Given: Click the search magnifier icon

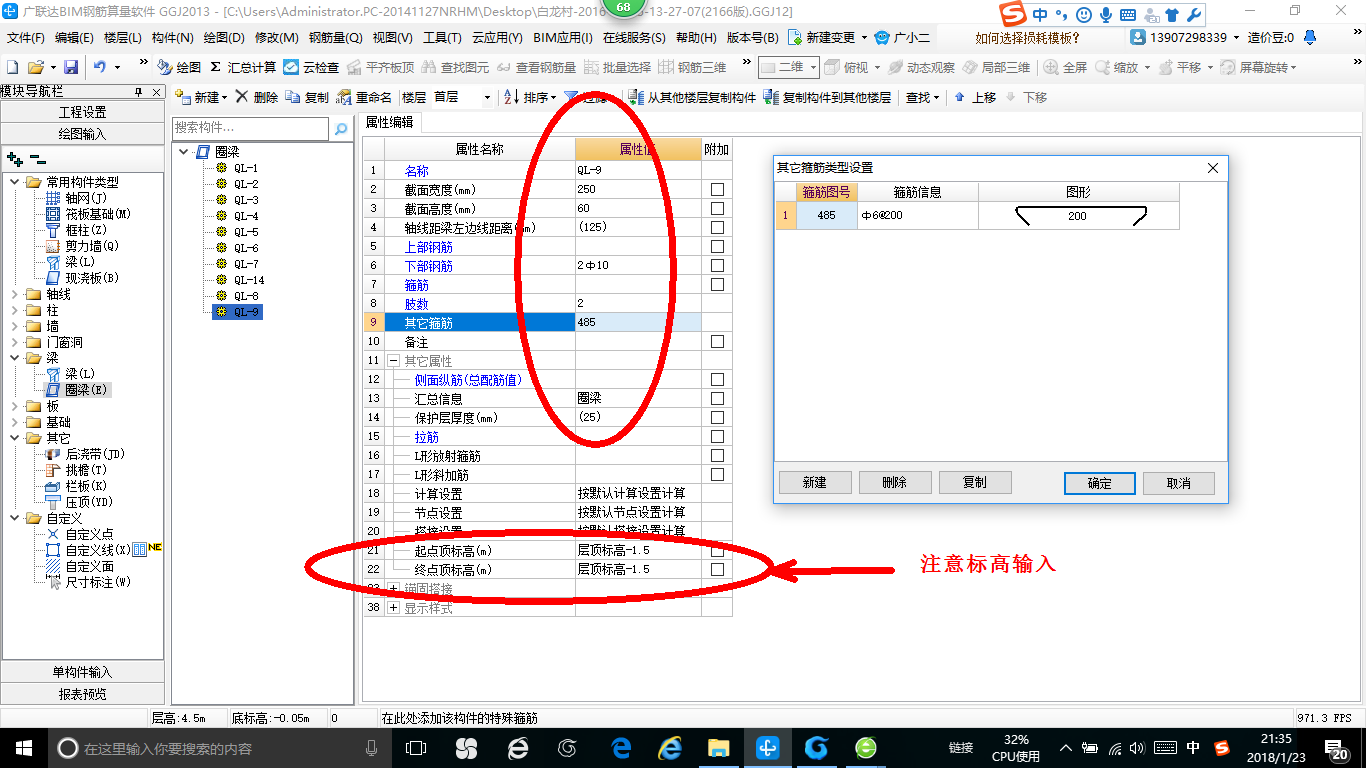Looking at the screenshot, I should pyautogui.click(x=341, y=129).
